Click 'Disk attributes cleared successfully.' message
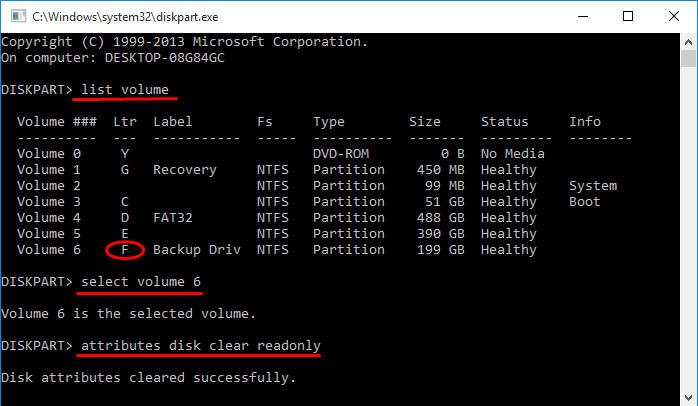Screen dimensions: 698x406 [x=149, y=378]
